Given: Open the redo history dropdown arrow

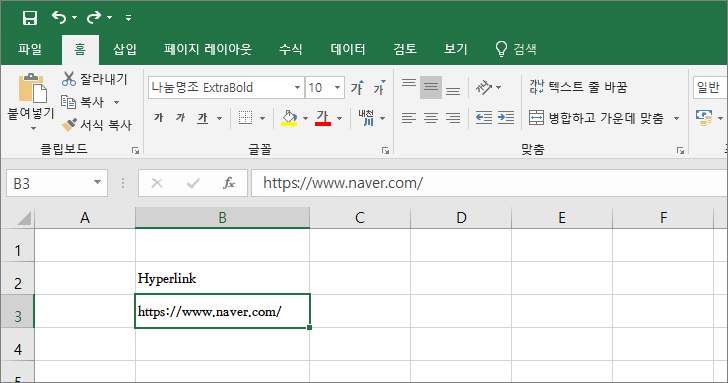Looking at the screenshot, I should point(110,18).
